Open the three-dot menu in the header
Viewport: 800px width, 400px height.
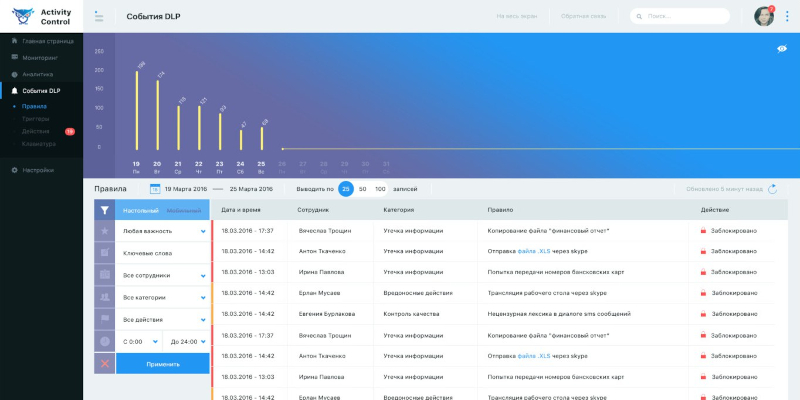pos(786,16)
